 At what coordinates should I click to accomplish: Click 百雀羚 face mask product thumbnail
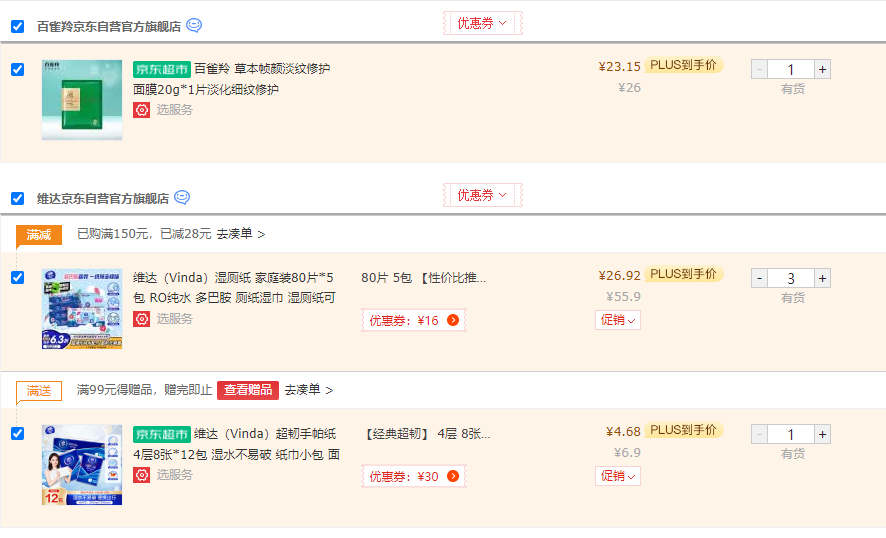point(82,99)
